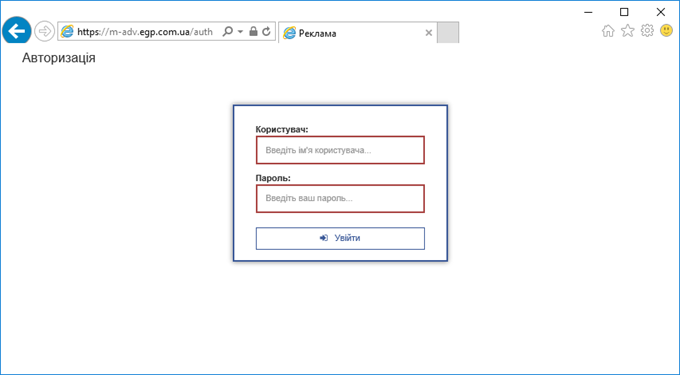View the lock security report icon
This screenshot has height=375, width=680.
(254, 31)
